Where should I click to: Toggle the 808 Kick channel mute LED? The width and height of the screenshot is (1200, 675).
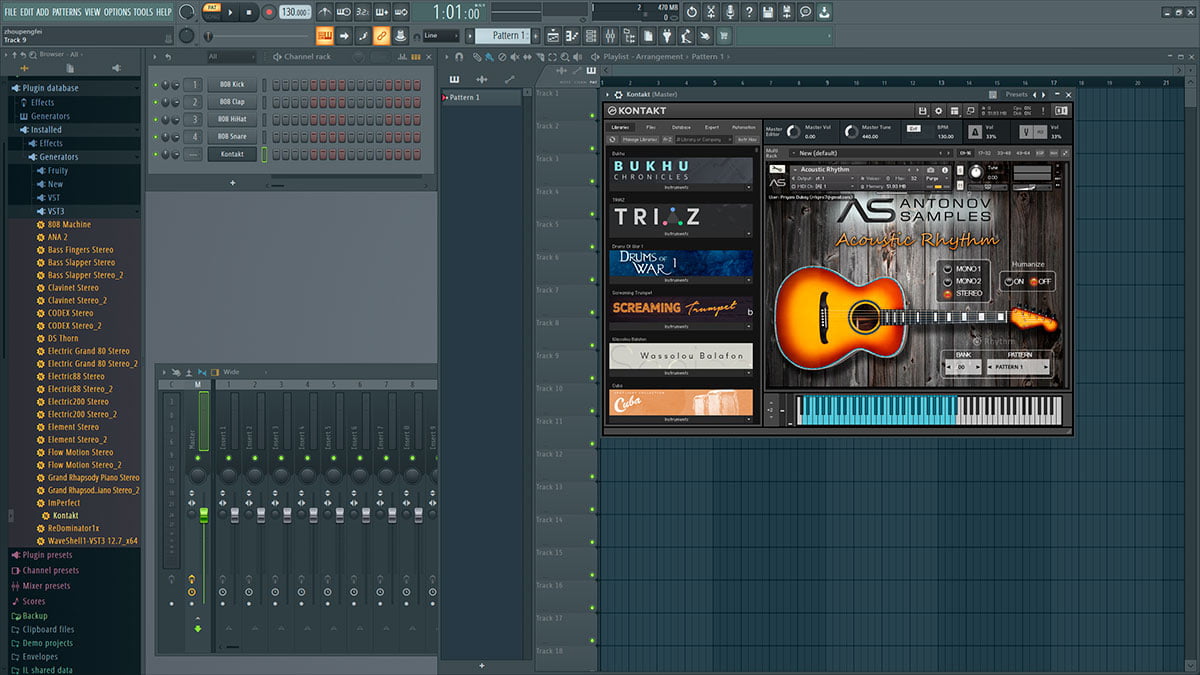coord(156,85)
